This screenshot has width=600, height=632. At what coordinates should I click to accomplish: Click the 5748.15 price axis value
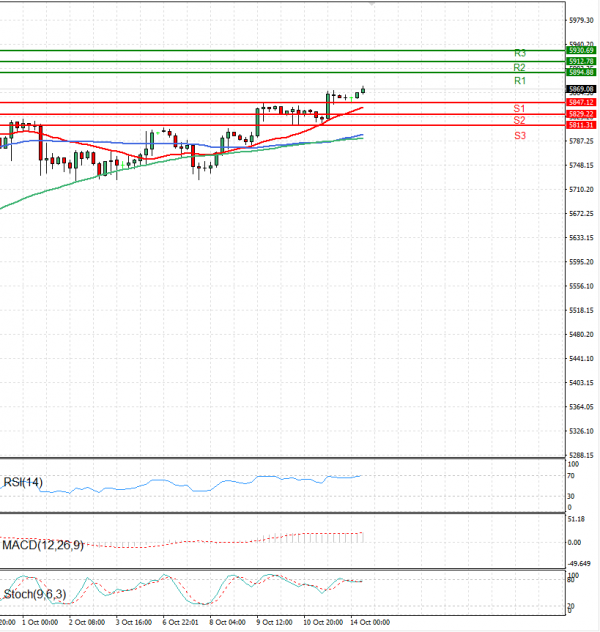coord(581,165)
